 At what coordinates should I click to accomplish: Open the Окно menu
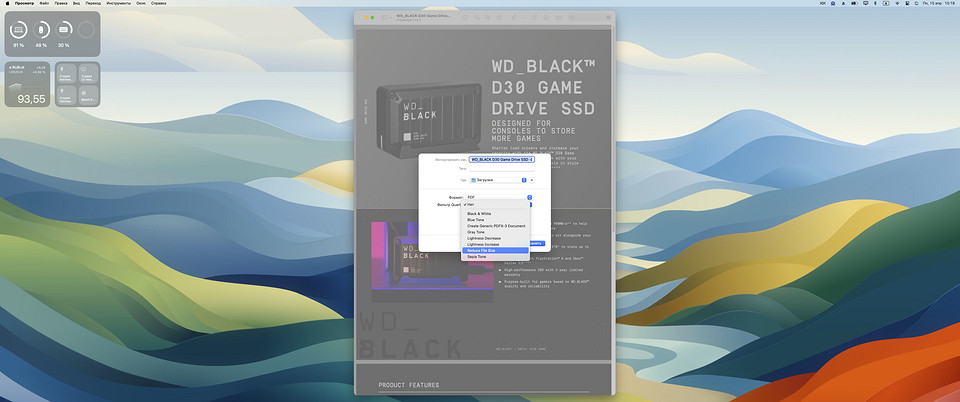(x=141, y=3)
